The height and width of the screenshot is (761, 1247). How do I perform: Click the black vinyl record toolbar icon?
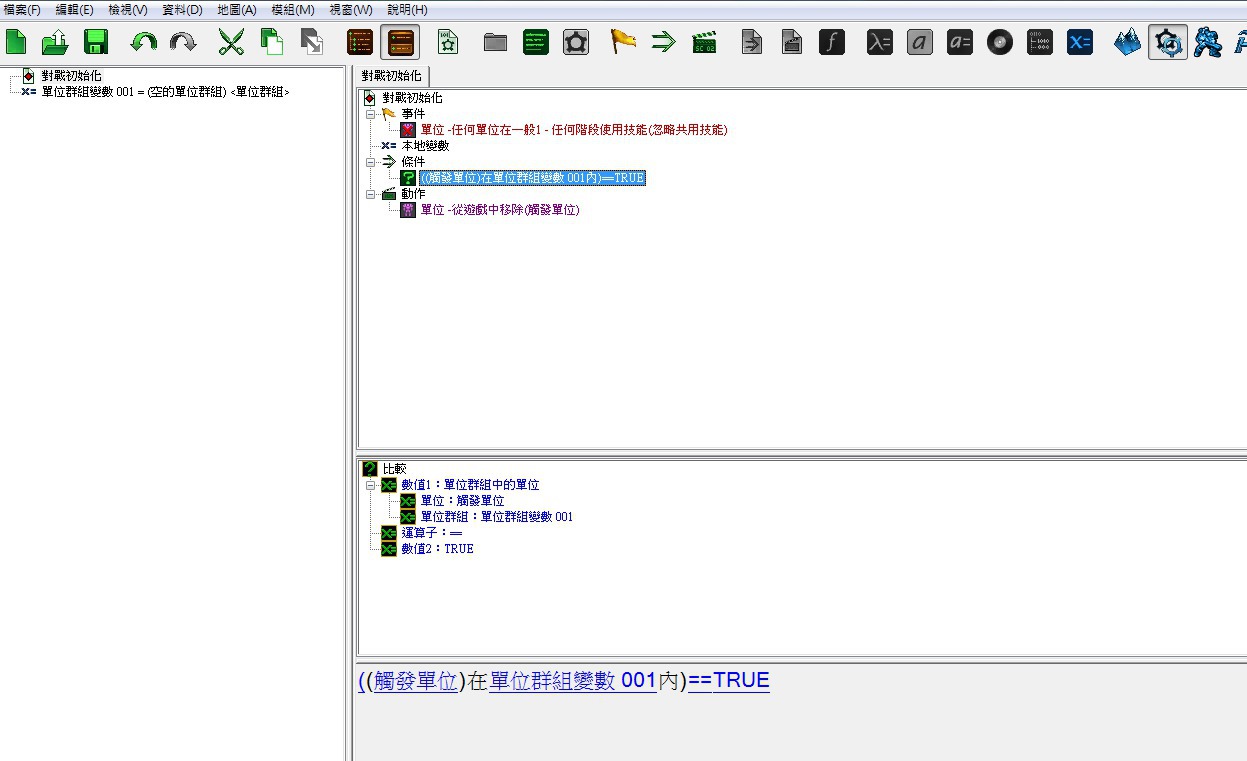pyautogui.click(x=1000, y=42)
